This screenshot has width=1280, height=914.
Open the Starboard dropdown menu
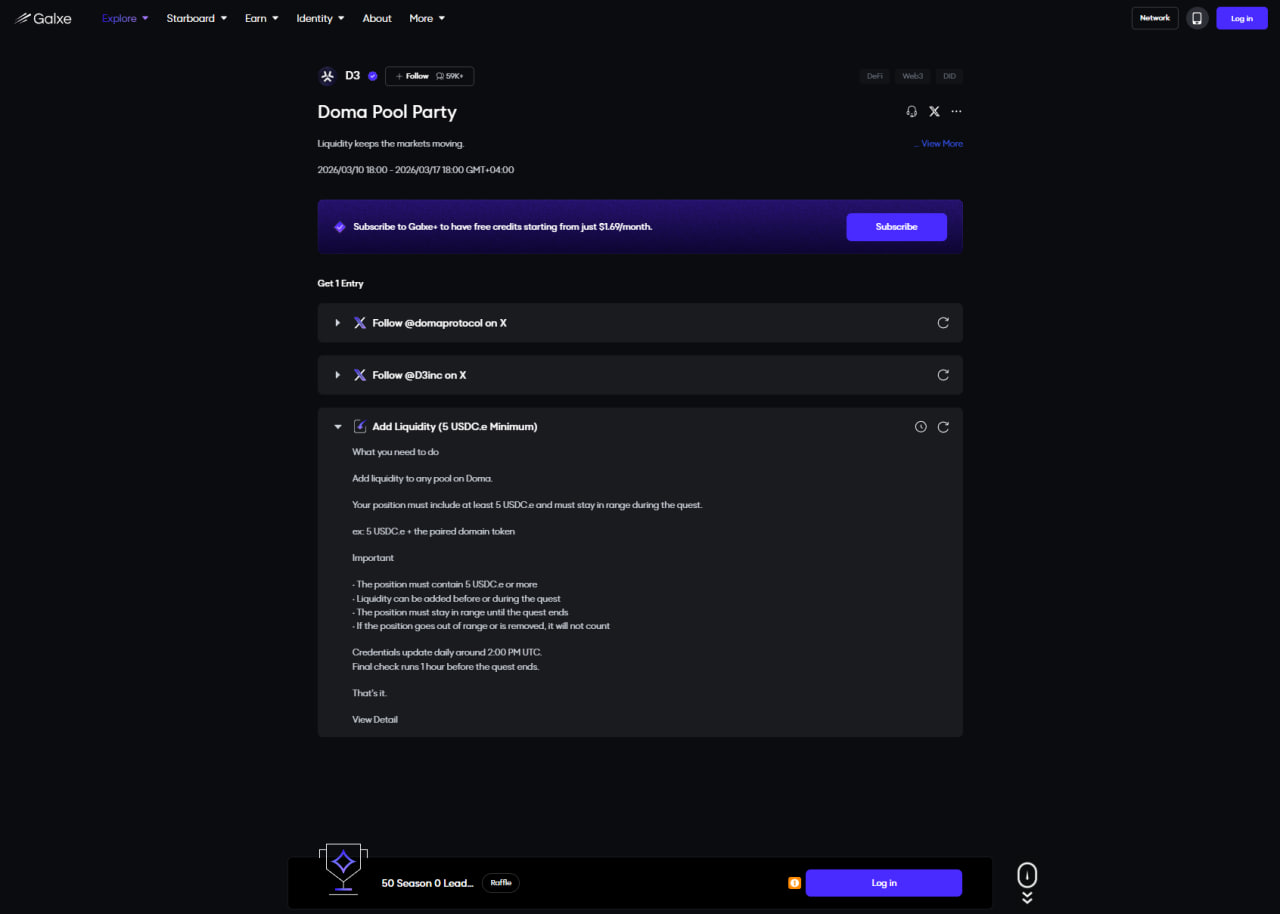coord(196,18)
